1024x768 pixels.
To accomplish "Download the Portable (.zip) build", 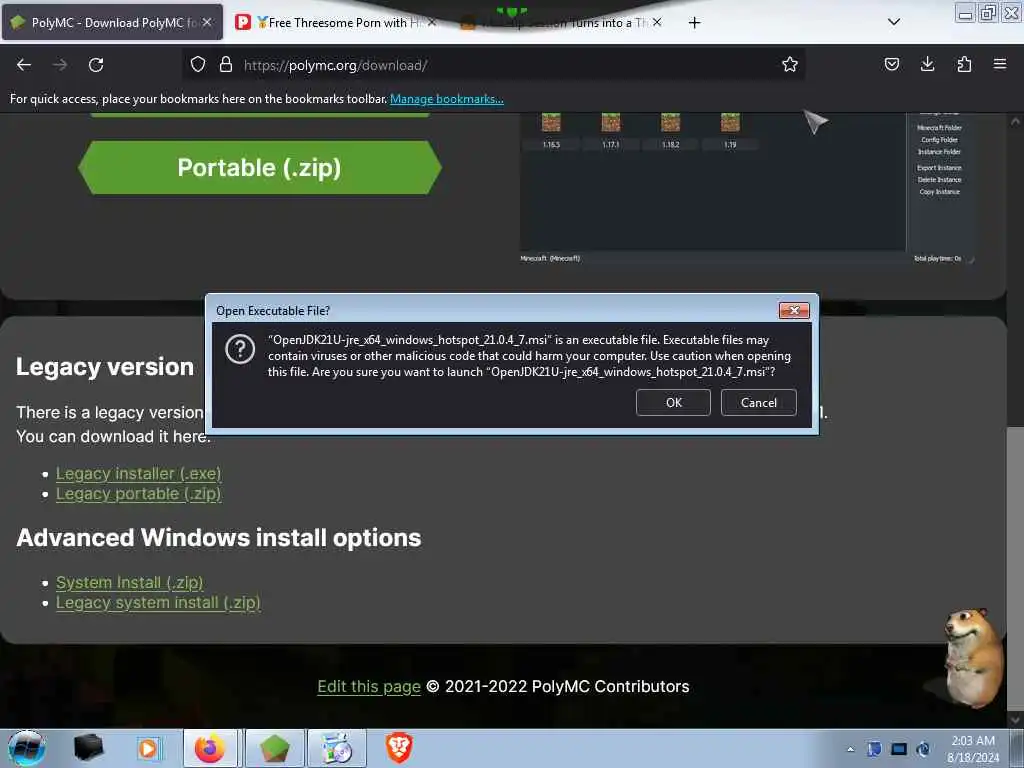I will tap(259, 168).
